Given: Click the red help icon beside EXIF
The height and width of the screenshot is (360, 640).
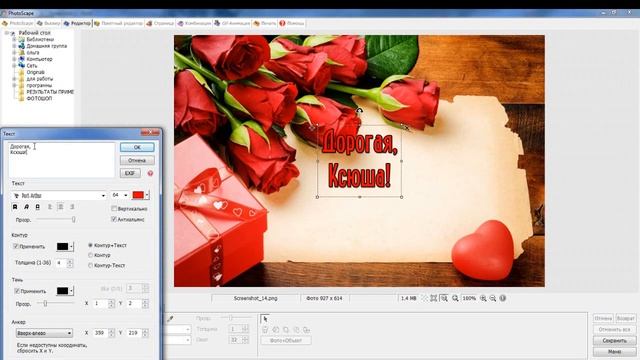Looking at the screenshot, I should [x=150, y=173].
